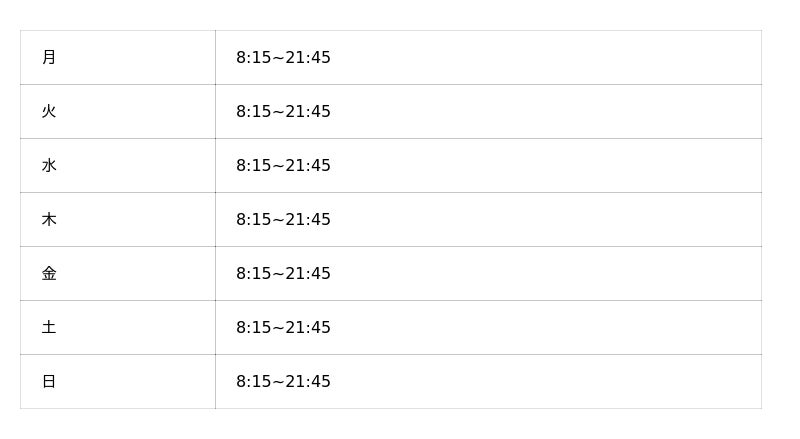Select 21:45 closing time in 木 row

pos(308,220)
